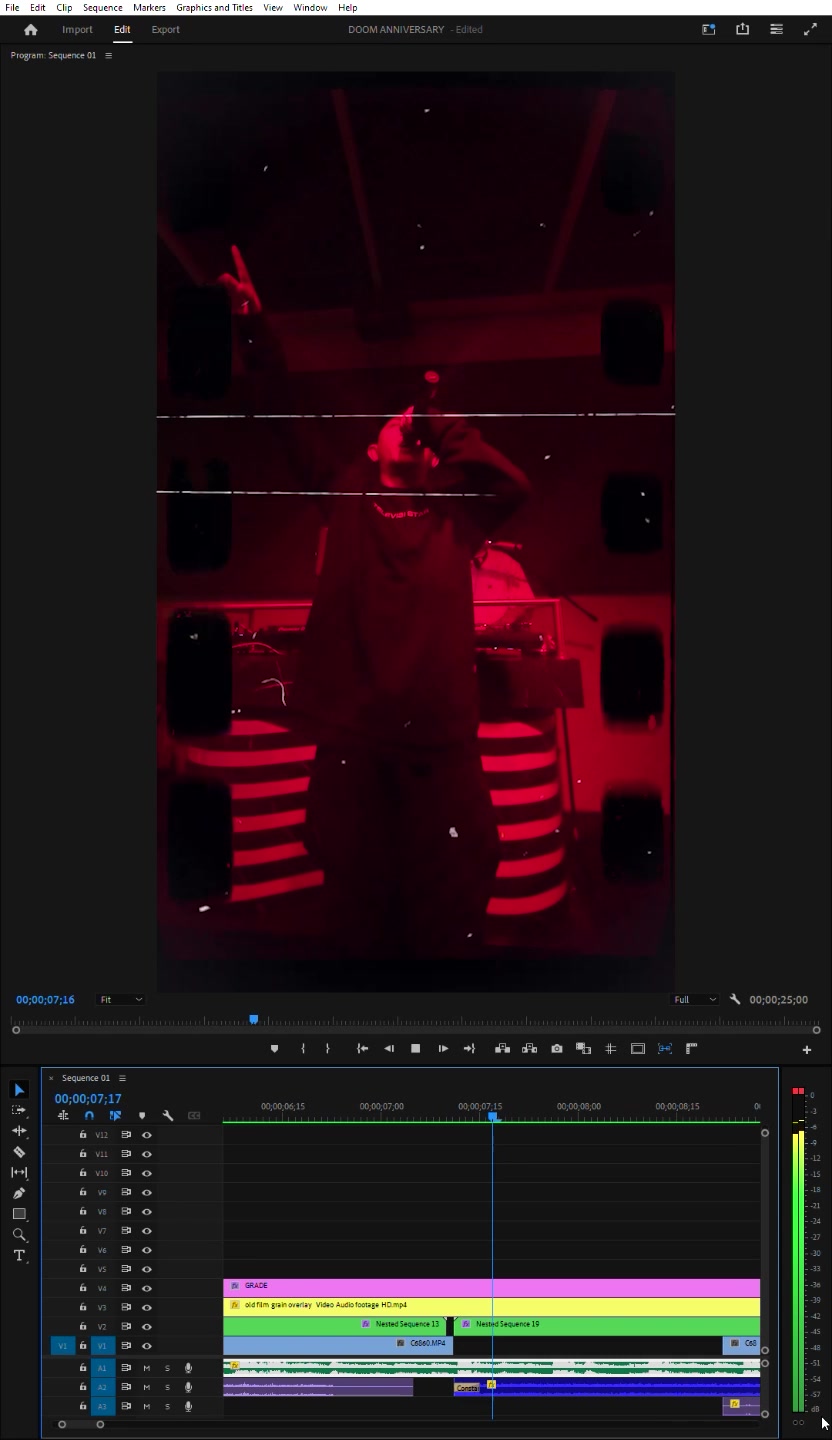Click the Program monitor playhead marker
832x1440 pixels.
(254, 1019)
